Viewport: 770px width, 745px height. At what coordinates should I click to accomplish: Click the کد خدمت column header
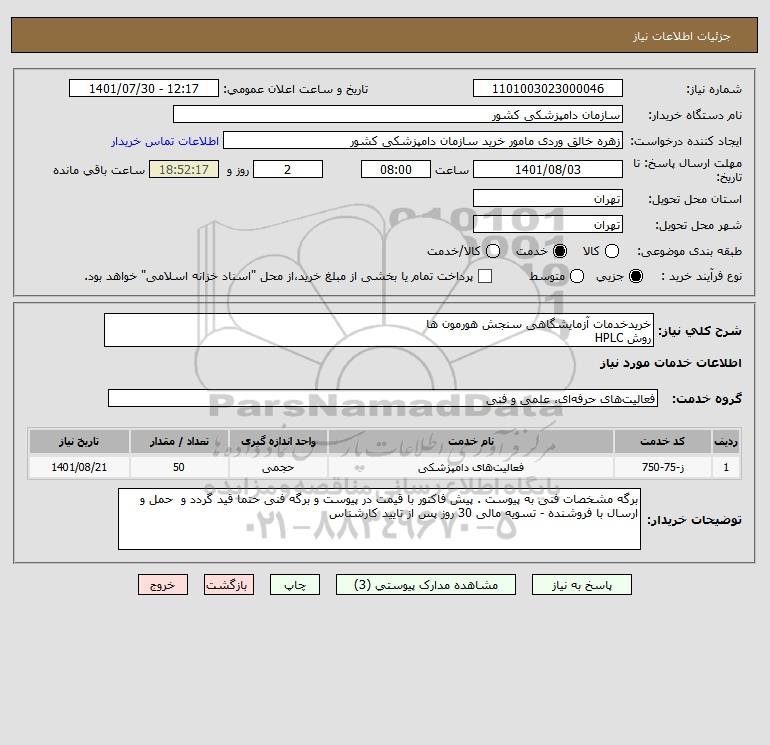click(662, 441)
